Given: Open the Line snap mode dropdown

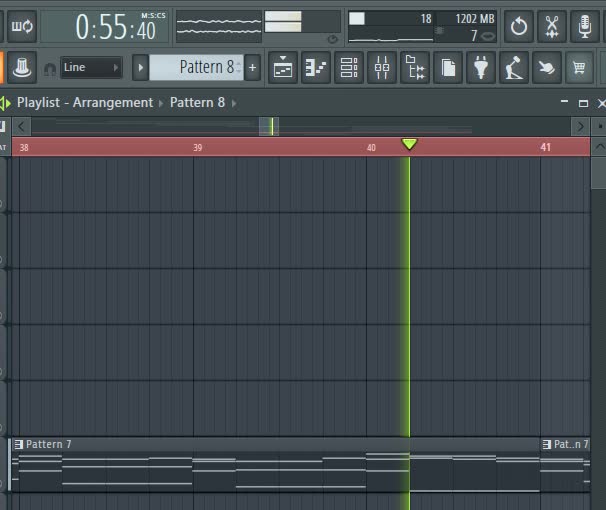Looking at the screenshot, I should (91, 67).
